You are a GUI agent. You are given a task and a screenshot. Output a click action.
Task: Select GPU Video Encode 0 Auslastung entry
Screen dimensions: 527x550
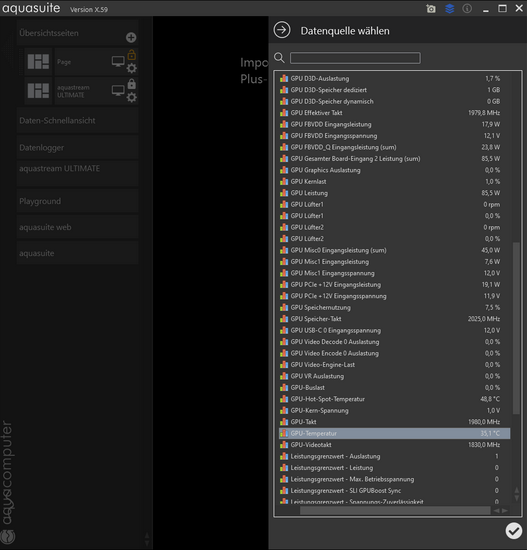[x=394, y=353]
